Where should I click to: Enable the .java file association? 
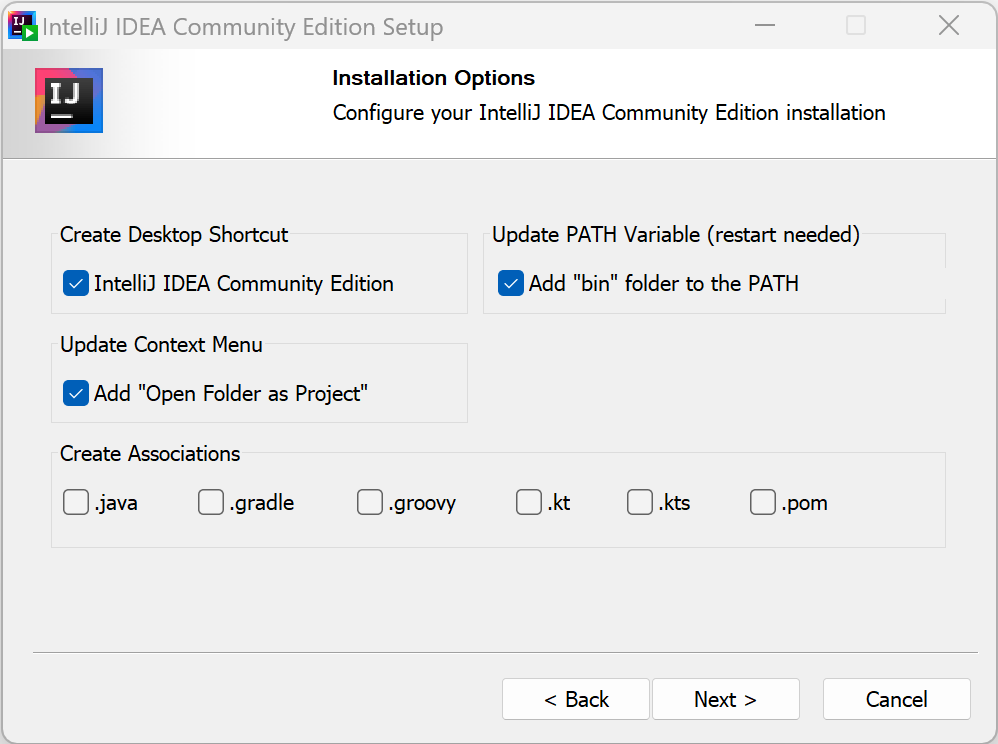click(x=76, y=502)
